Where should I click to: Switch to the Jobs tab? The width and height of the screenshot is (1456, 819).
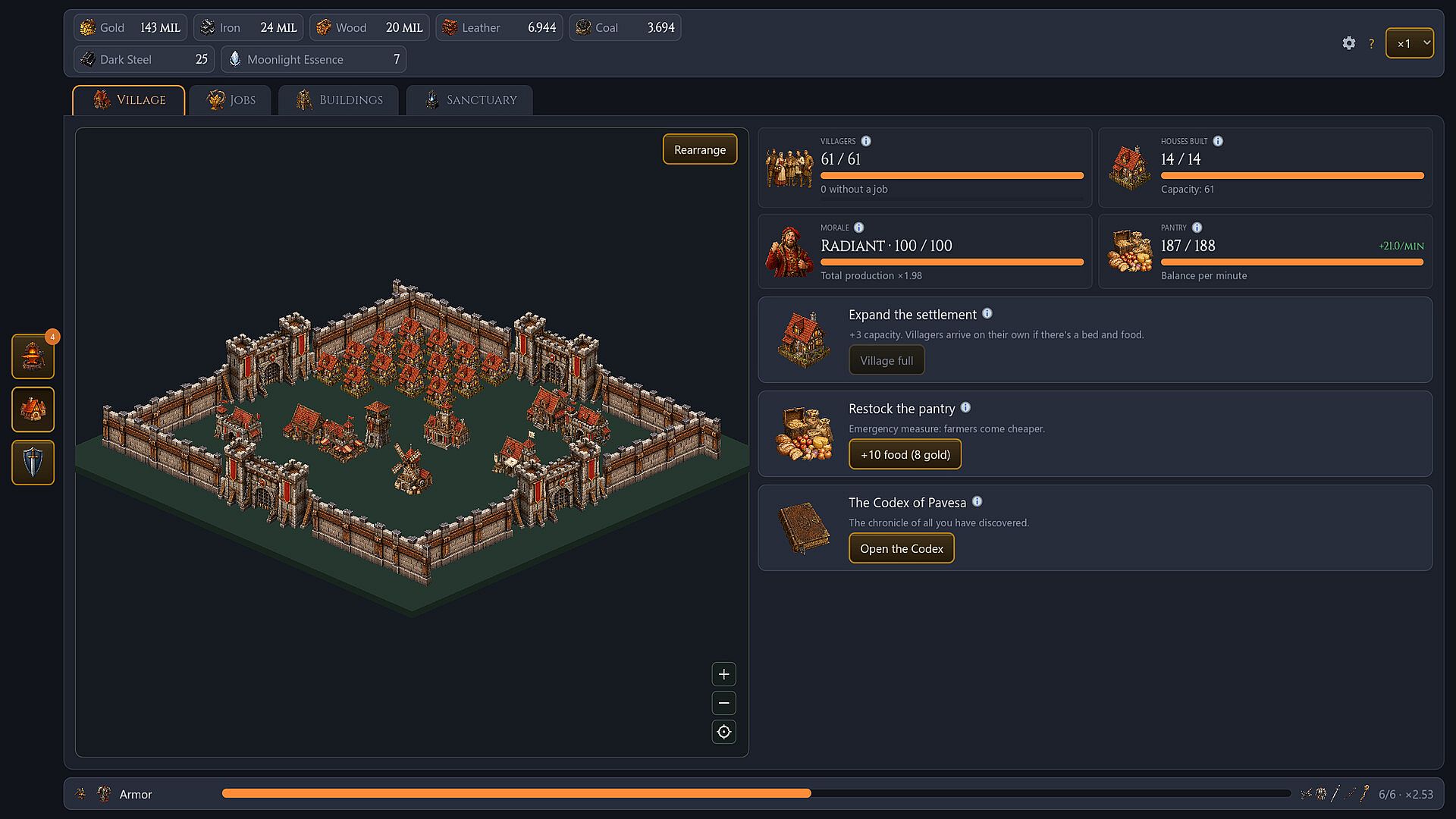click(231, 100)
